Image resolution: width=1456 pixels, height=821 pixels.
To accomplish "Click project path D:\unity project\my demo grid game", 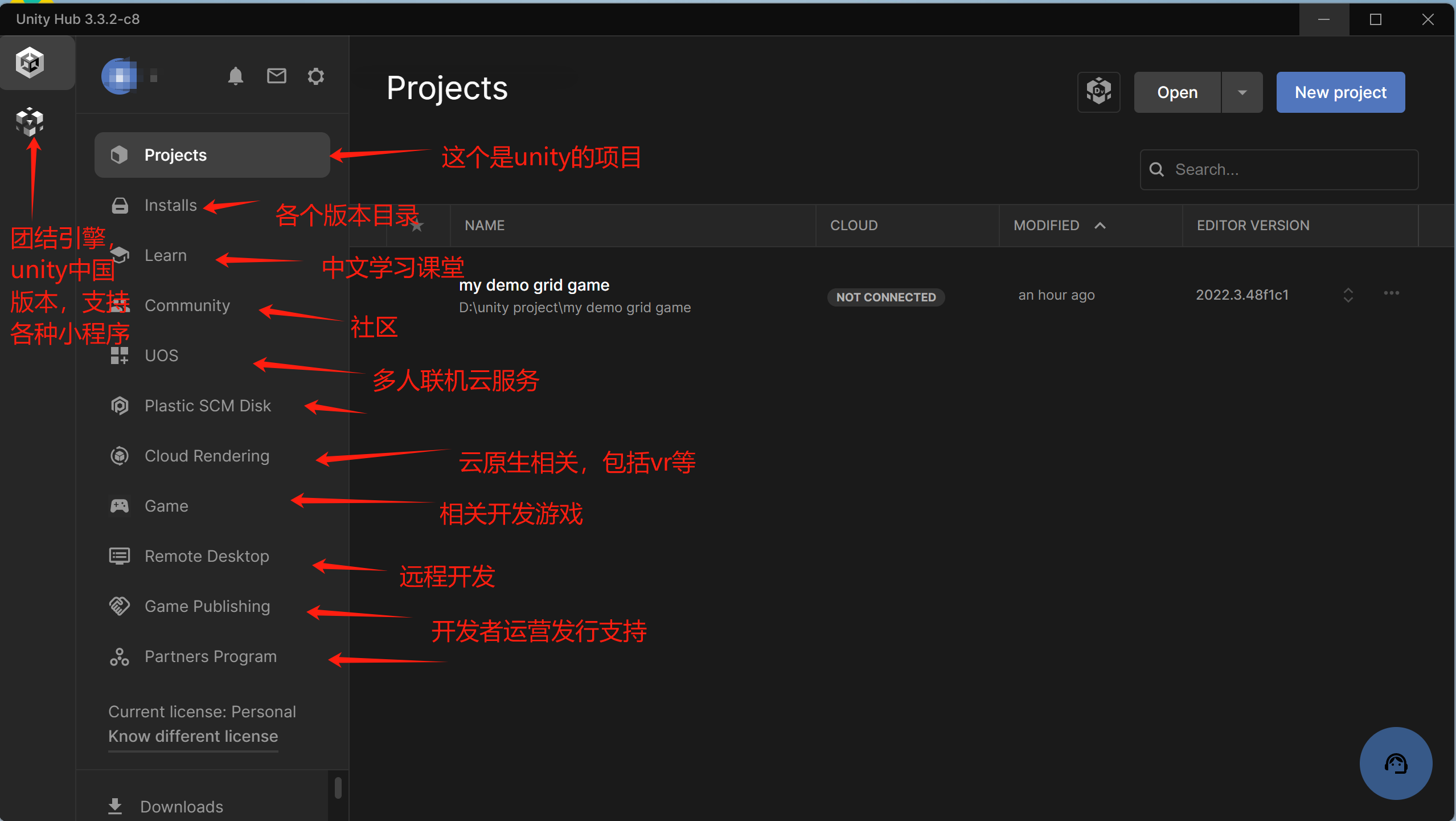I will coord(575,308).
